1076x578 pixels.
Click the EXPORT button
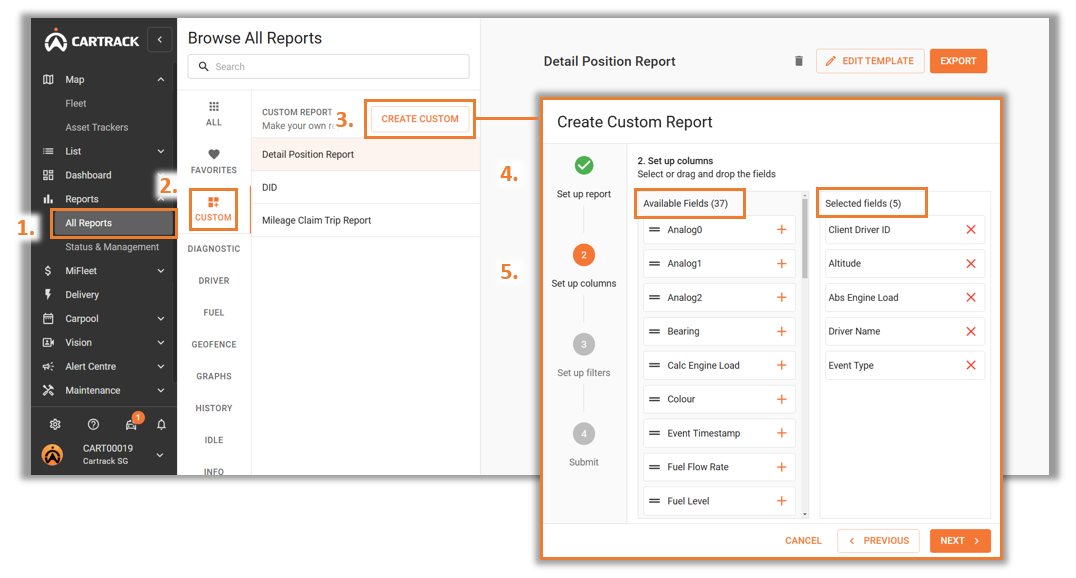pos(958,61)
